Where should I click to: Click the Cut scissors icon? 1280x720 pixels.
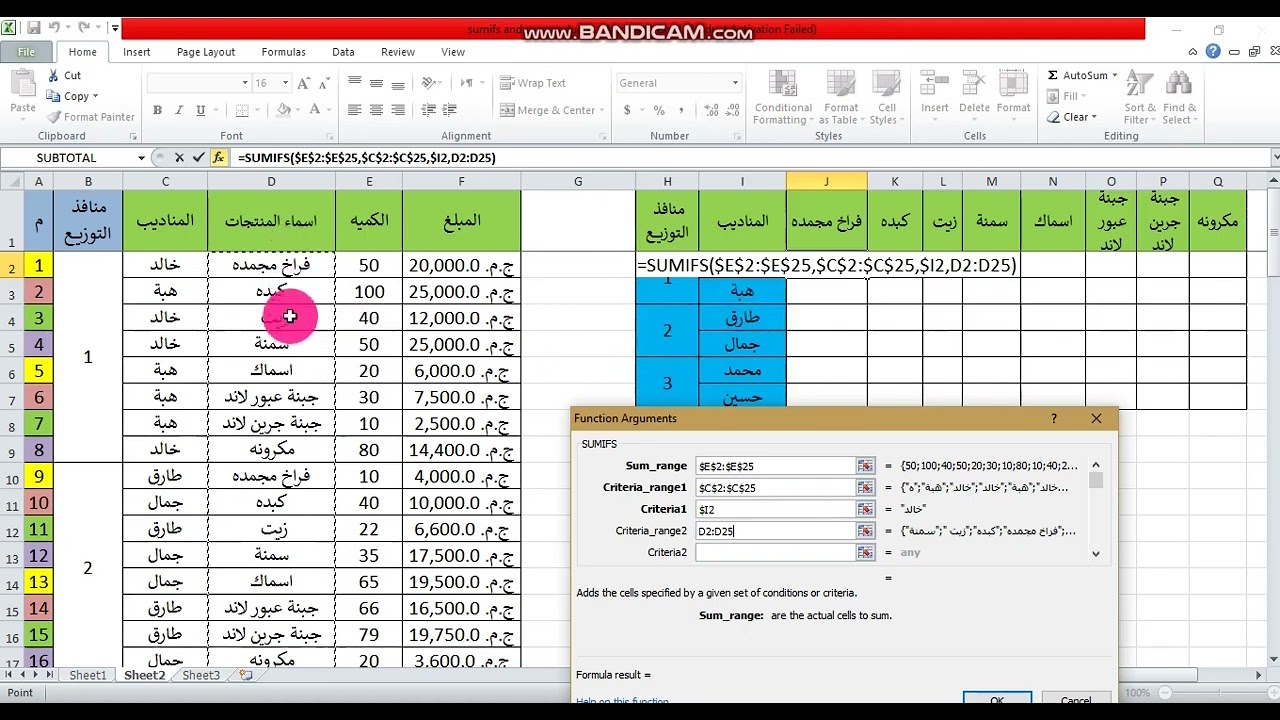53,76
